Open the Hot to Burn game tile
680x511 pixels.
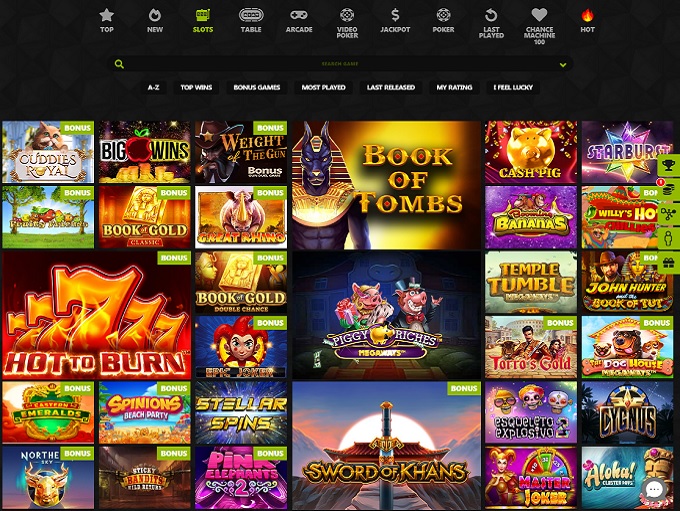click(x=97, y=315)
